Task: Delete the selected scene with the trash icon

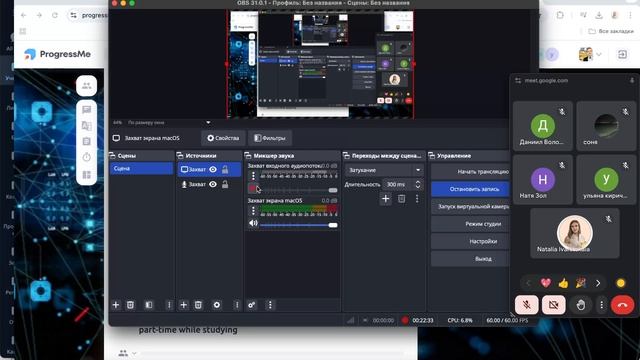Action: [130, 305]
